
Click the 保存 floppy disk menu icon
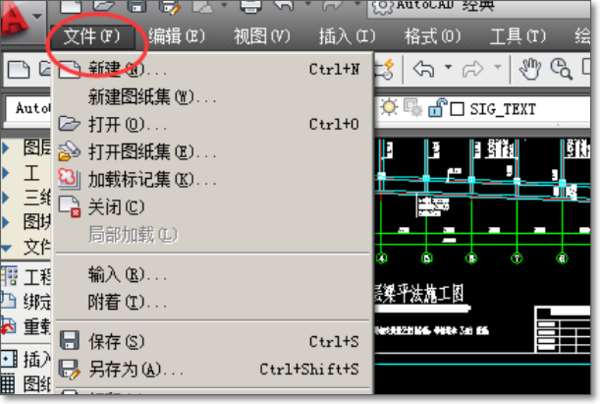point(69,340)
